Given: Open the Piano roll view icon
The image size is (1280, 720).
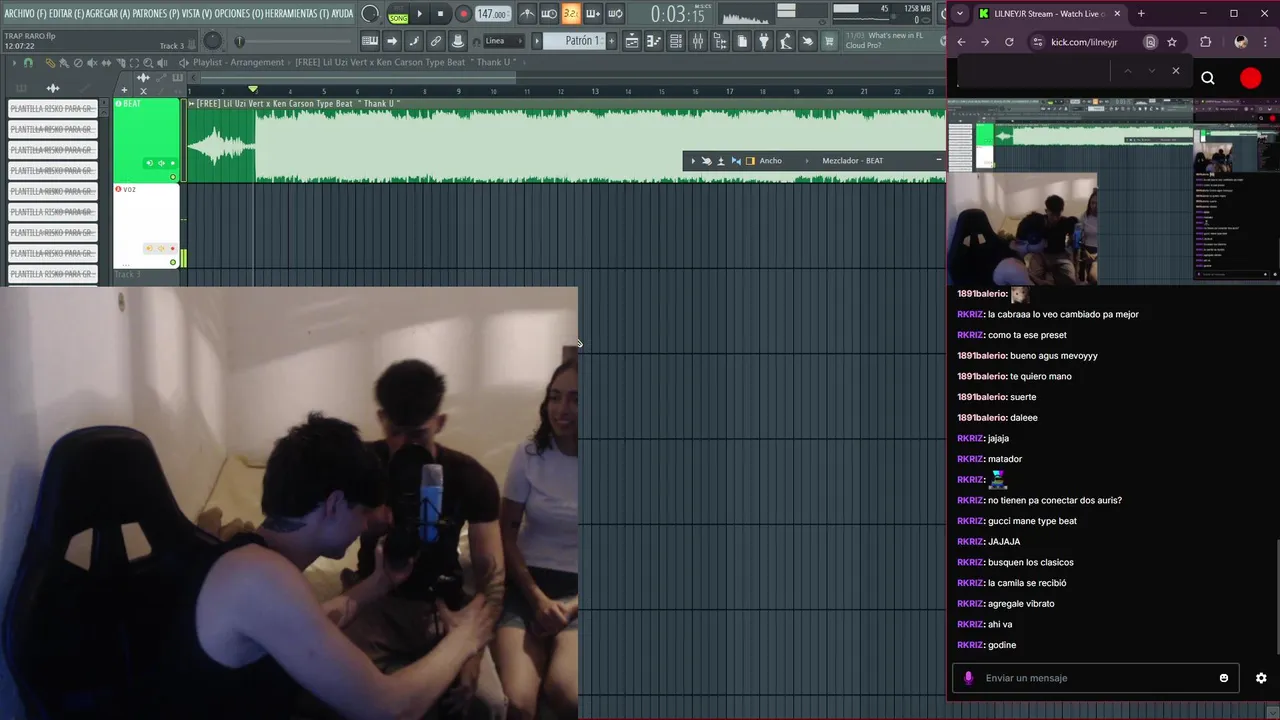Looking at the screenshot, I should pyautogui.click(x=654, y=41).
